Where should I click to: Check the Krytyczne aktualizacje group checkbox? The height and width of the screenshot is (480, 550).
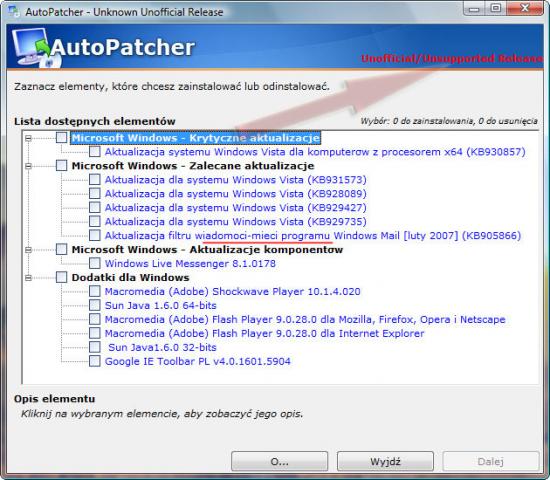click(61, 138)
